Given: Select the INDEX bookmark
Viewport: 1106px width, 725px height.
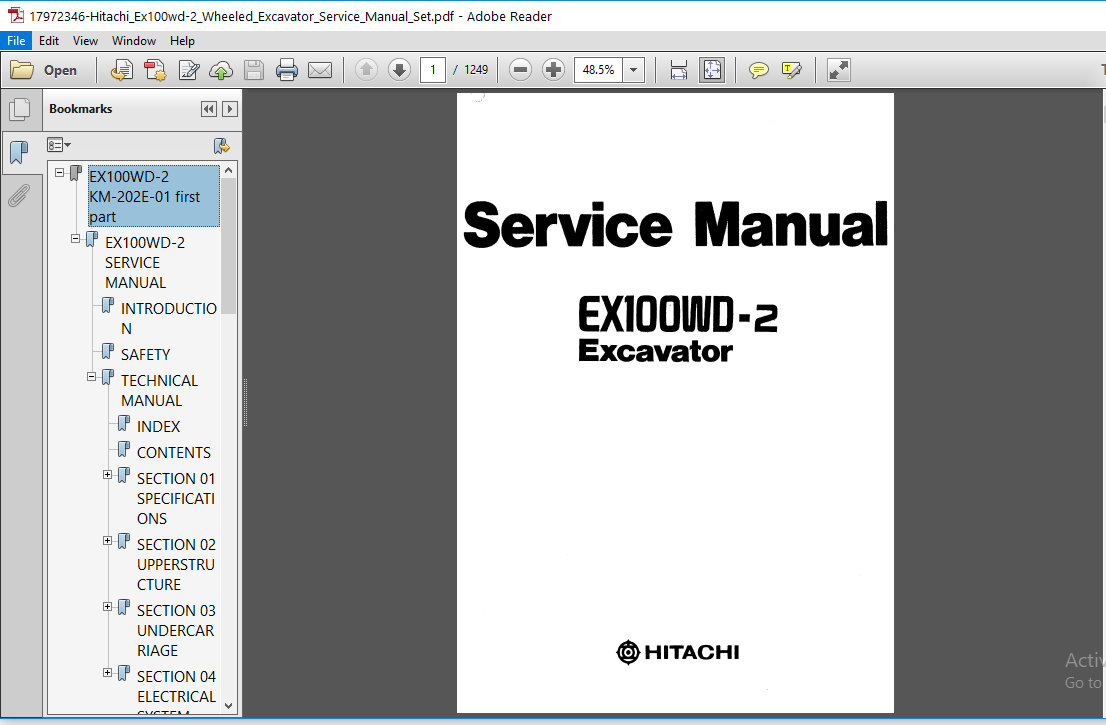Looking at the screenshot, I should tap(159, 427).
